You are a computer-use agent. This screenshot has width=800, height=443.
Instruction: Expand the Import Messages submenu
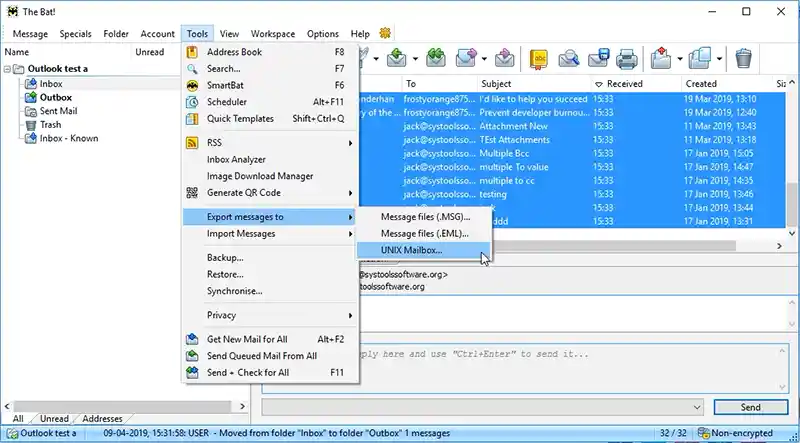point(271,234)
